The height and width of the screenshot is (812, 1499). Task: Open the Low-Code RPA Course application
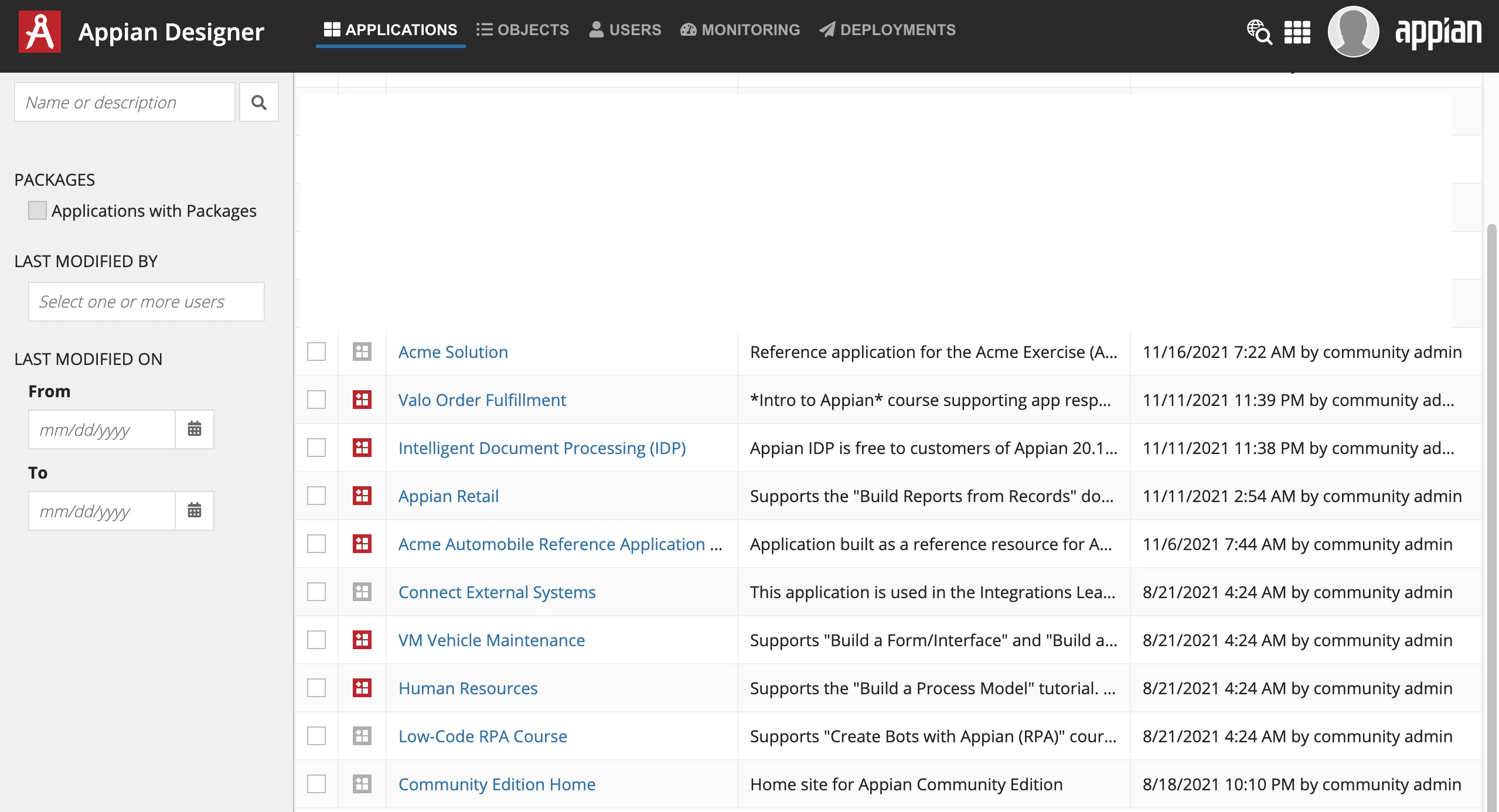[483, 736]
